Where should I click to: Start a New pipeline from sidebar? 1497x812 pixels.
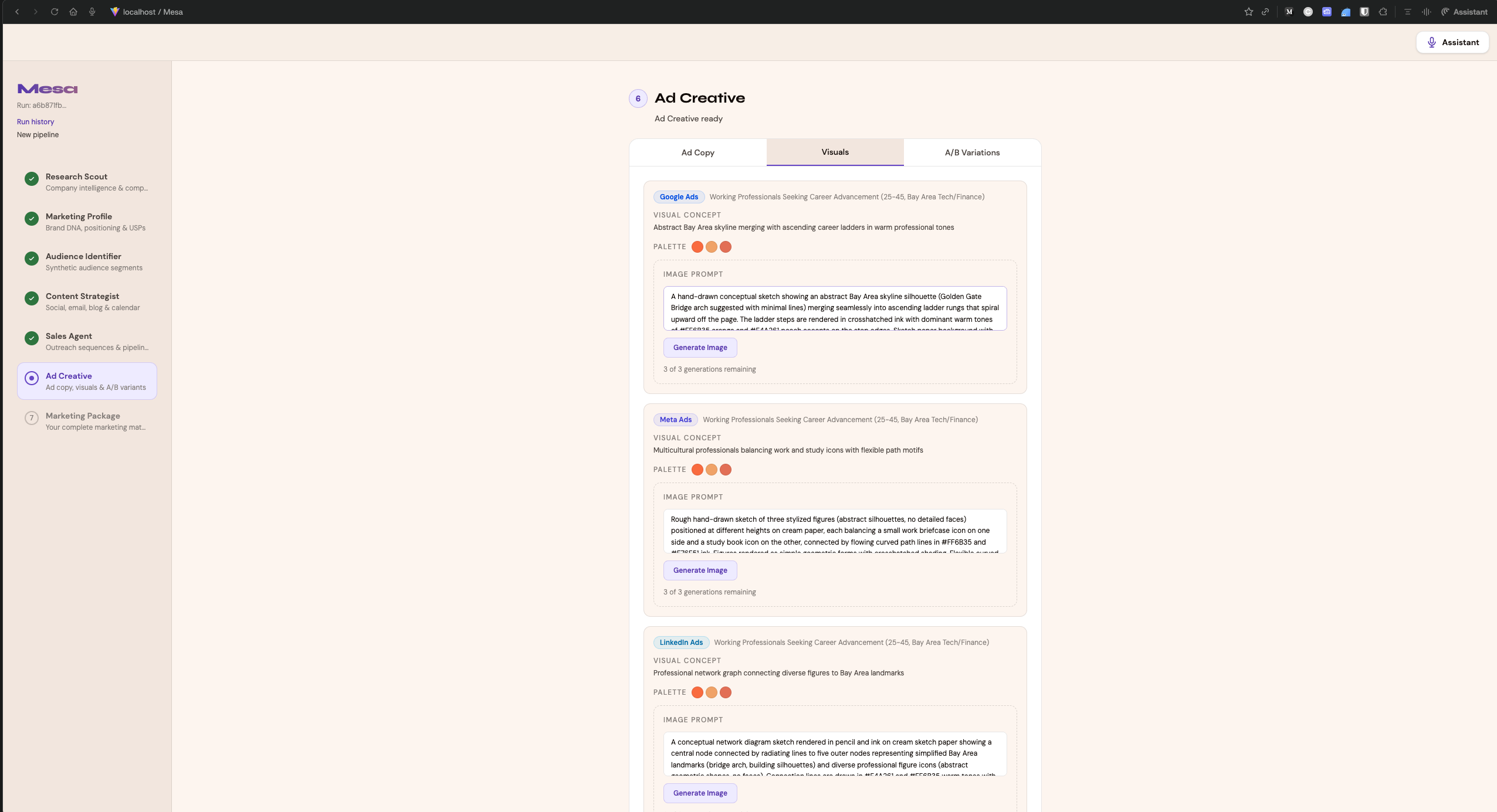(38, 135)
